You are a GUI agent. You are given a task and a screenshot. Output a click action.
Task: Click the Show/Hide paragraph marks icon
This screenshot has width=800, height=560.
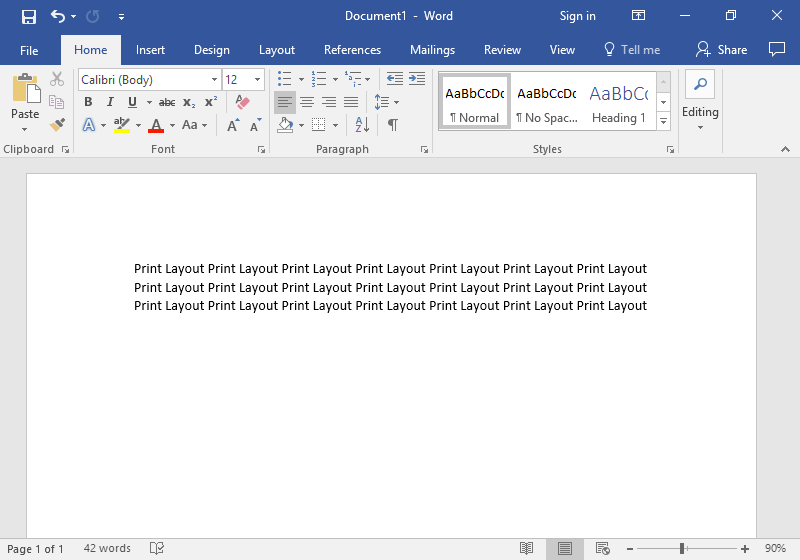pos(393,125)
